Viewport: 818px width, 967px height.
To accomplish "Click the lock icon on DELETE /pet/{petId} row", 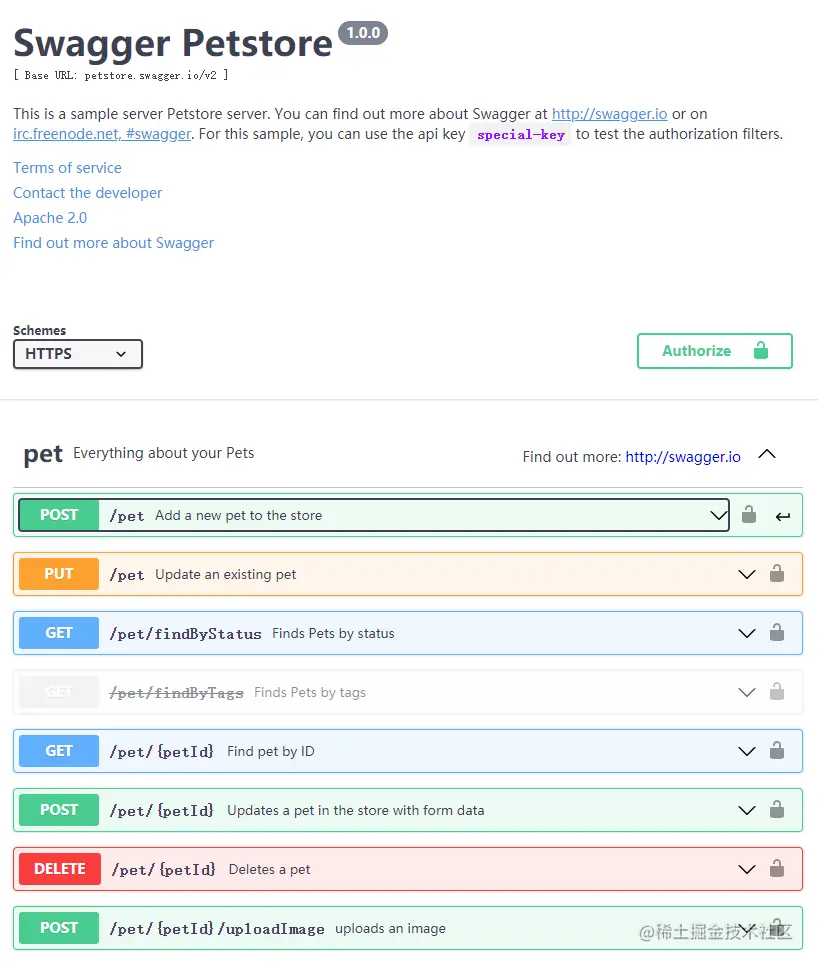I will click(777, 868).
